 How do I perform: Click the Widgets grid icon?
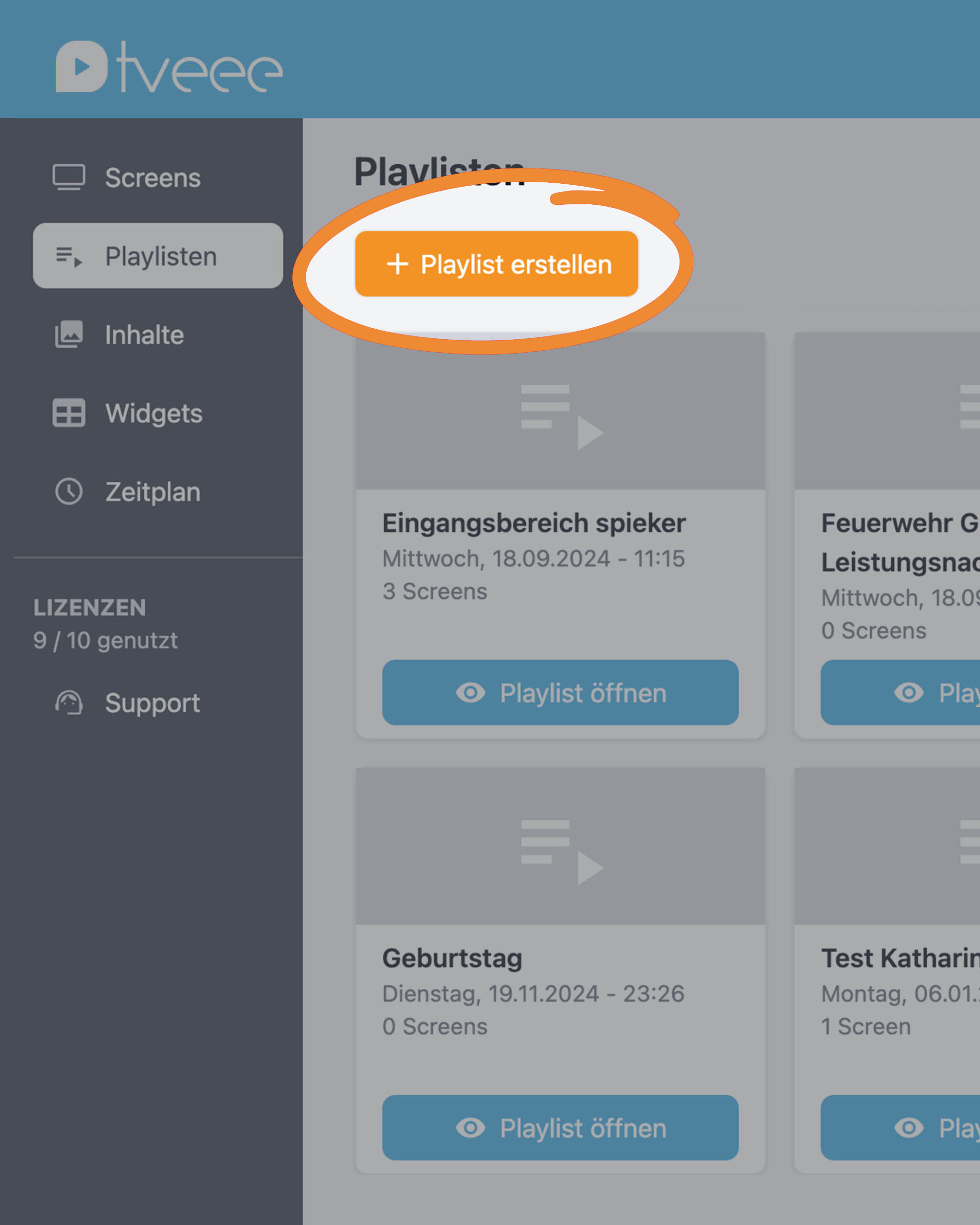click(x=69, y=413)
